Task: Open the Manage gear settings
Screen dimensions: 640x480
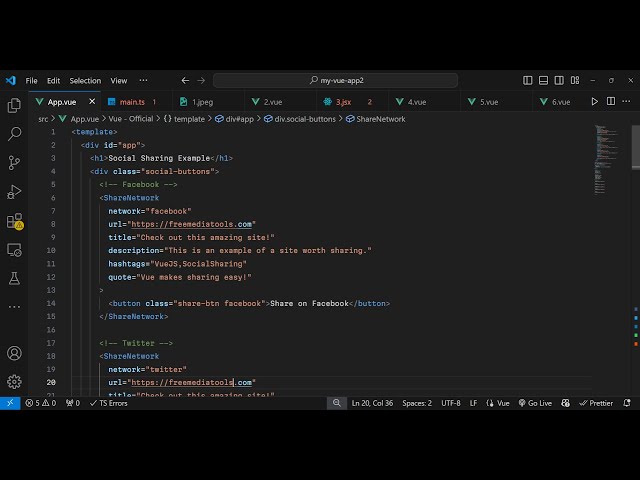Action: tap(14, 381)
